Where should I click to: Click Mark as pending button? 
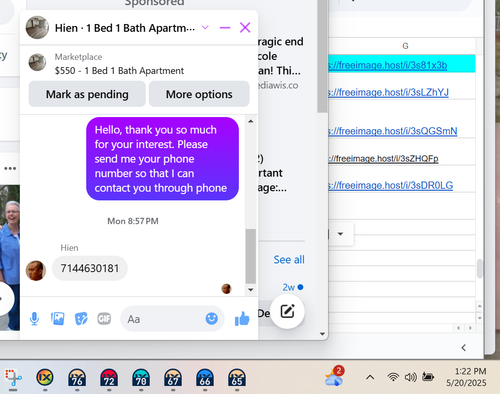pos(87,94)
